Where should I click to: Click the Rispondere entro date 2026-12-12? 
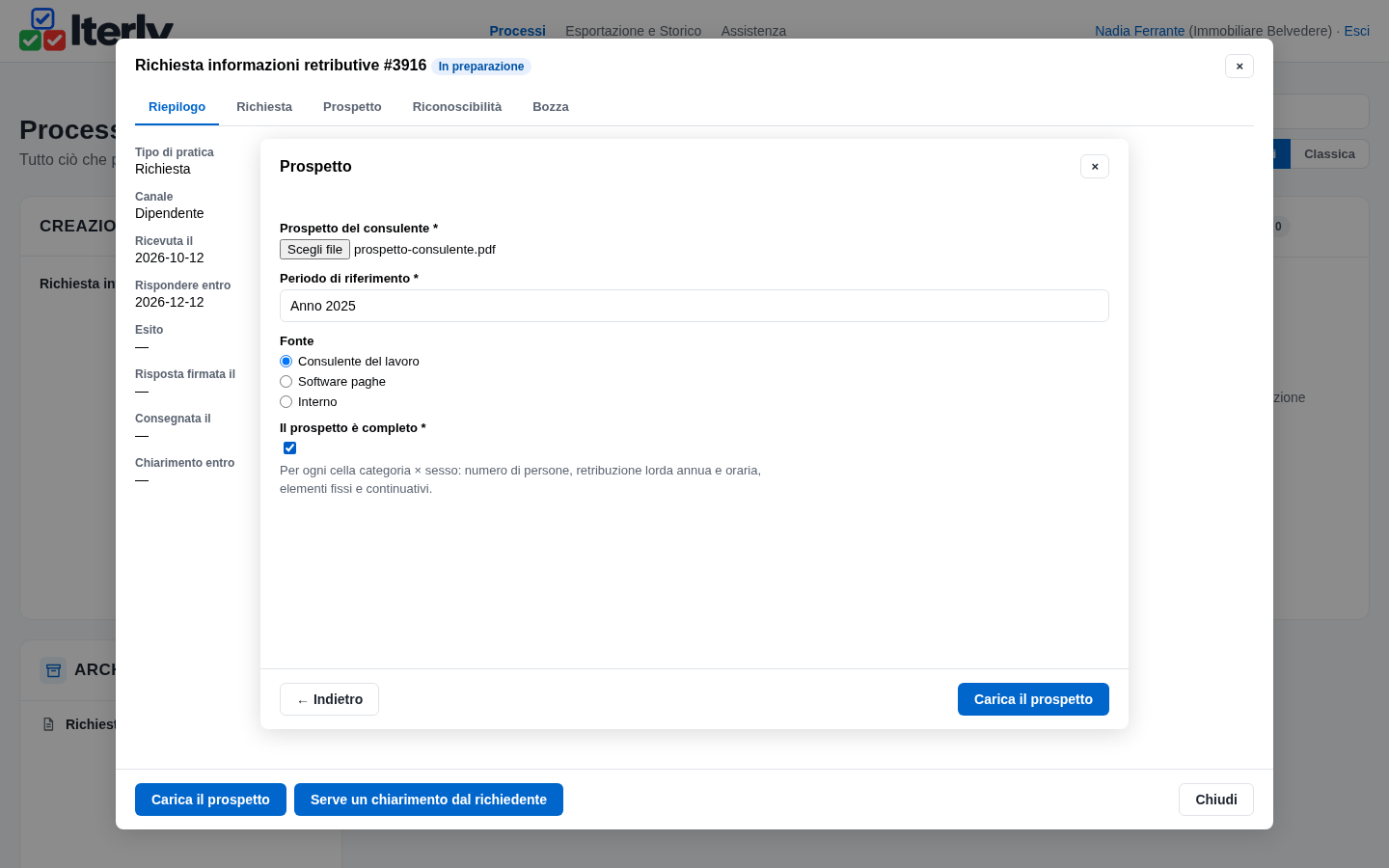click(170, 302)
